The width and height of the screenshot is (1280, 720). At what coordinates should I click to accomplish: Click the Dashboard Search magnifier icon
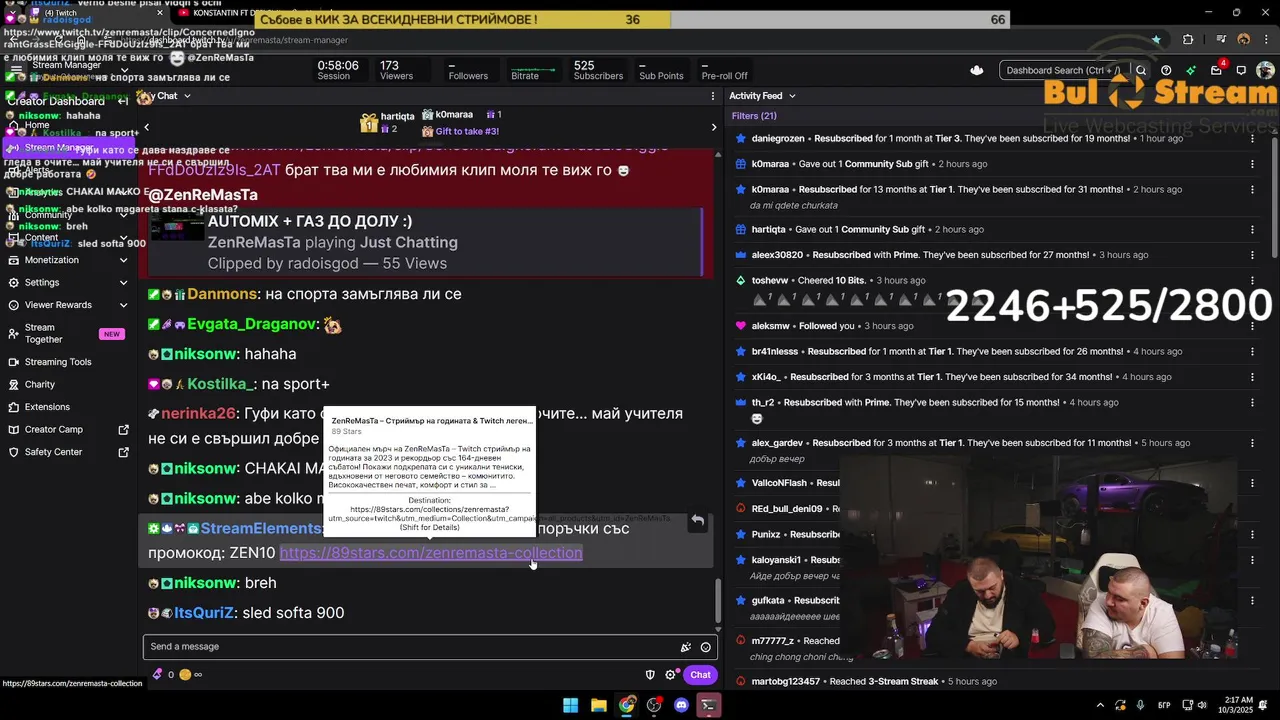pyautogui.click(x=1141, y=71)
